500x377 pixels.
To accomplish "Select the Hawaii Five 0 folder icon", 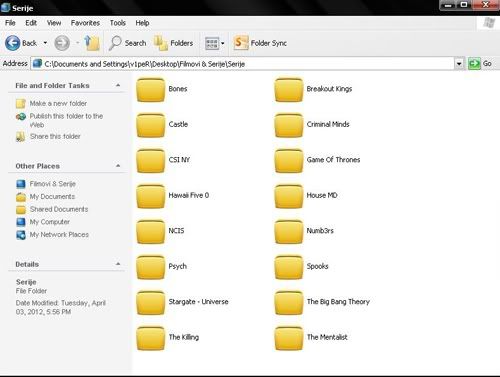I will click(151, 196).
